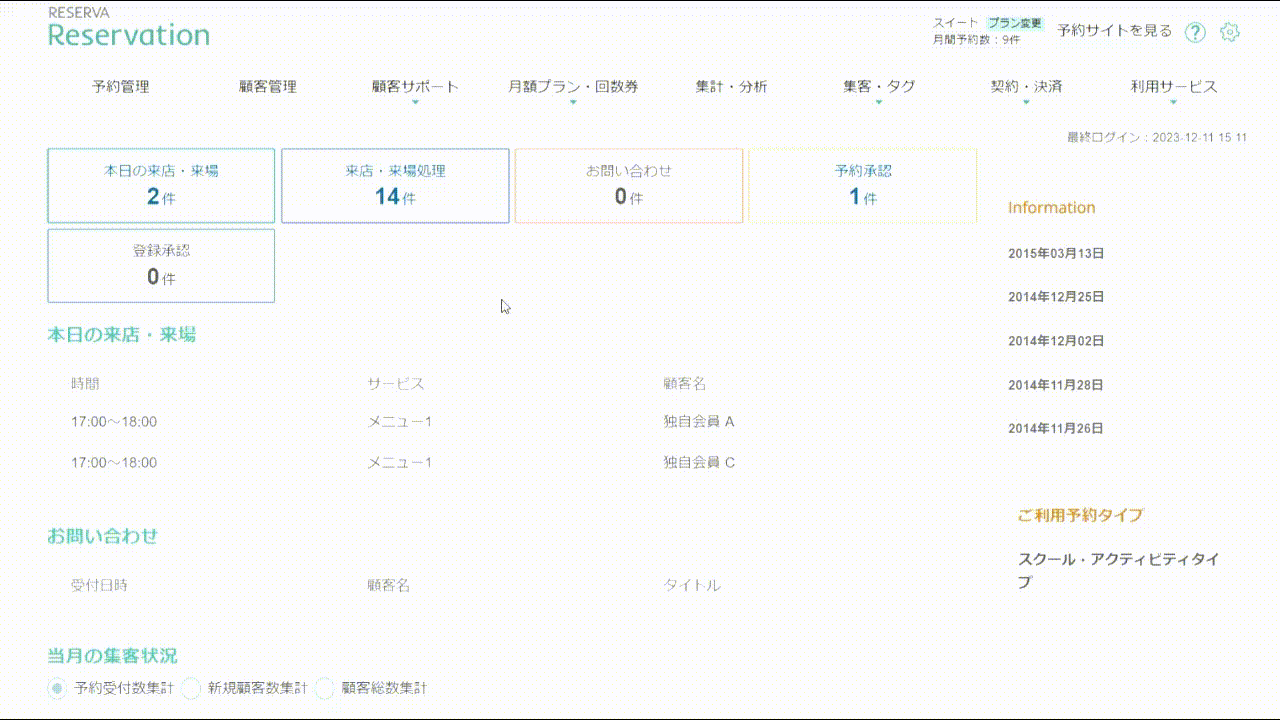
Task: Click the プラン変更 button
Action: pyautogui.click(x=1015, y=23)
